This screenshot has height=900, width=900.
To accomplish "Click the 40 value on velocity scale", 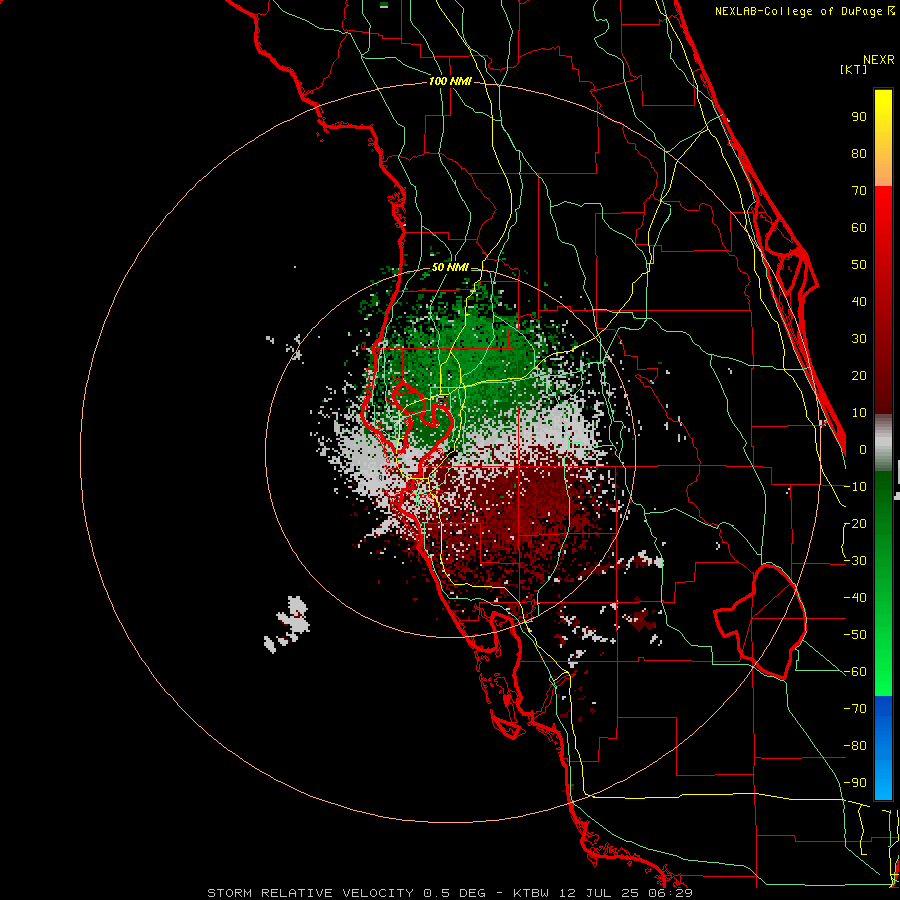I will [859, 302].
